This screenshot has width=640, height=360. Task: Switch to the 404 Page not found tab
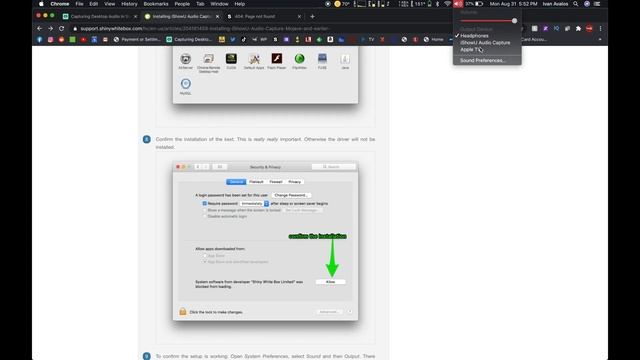(264, 16)
